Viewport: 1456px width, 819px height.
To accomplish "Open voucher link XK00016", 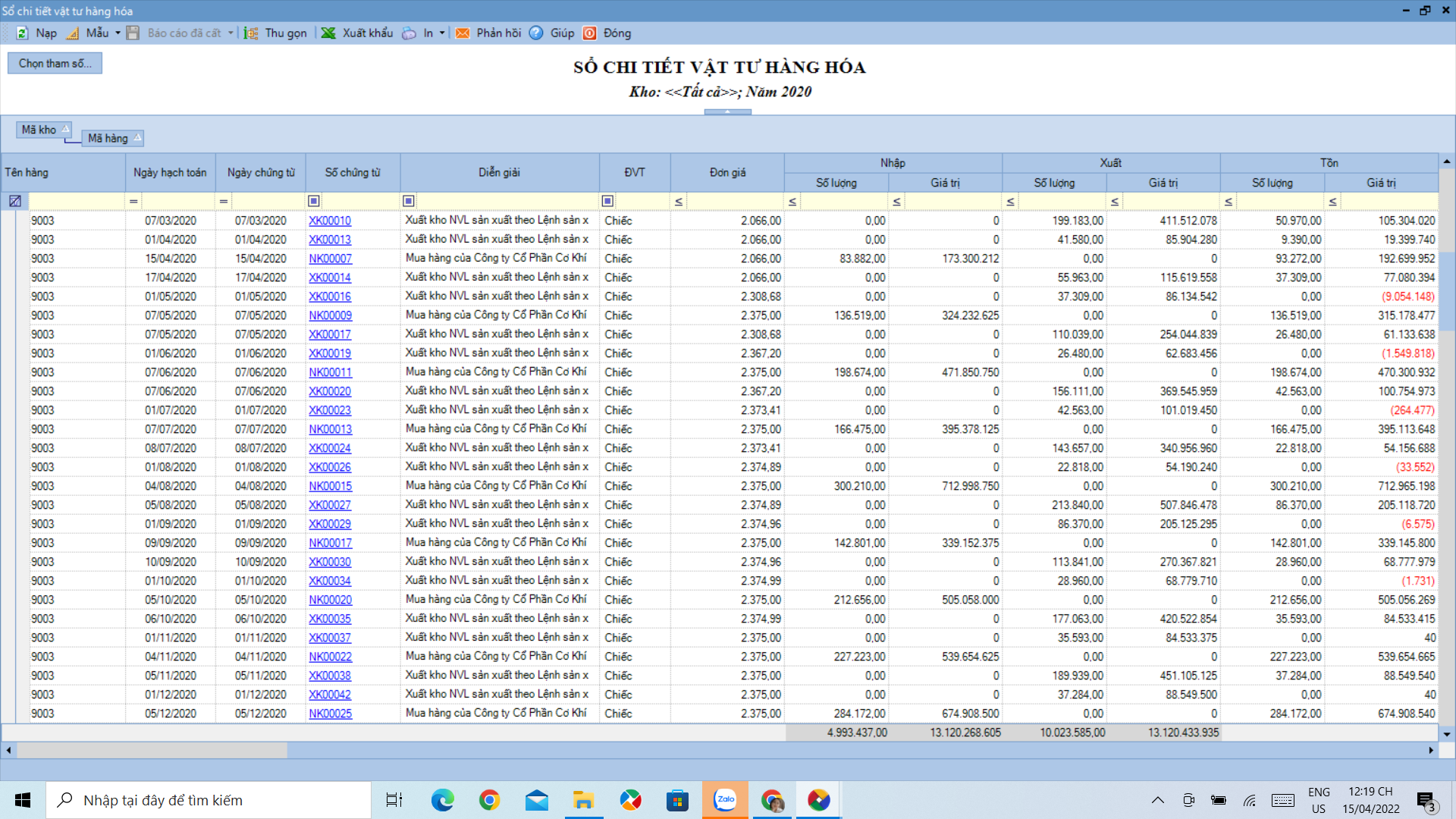I will (330, 297).
